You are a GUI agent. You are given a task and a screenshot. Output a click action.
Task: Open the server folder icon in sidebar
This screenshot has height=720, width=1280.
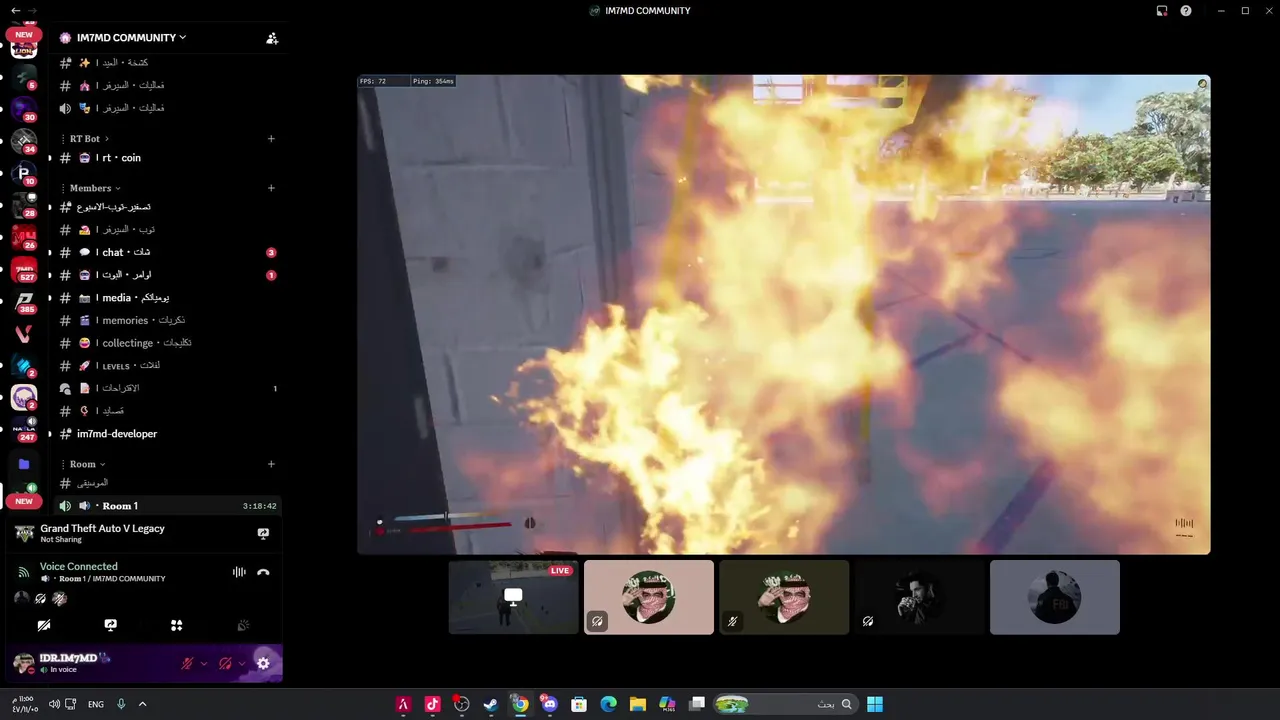pyautogui.click(x=24, y=464)
